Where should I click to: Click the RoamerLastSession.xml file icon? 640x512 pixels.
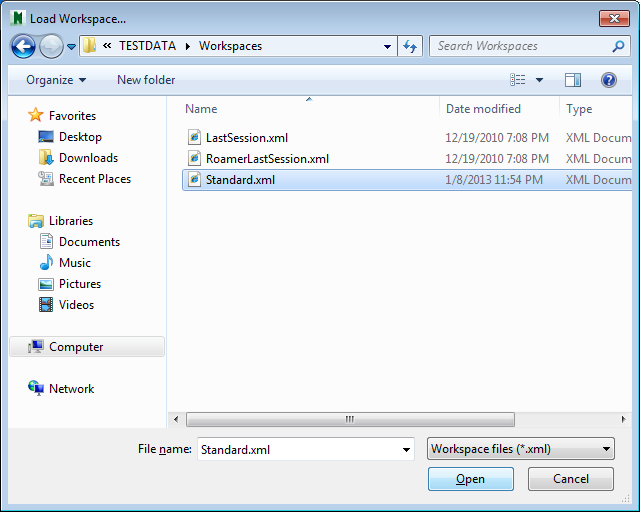(x=194, y=158)
